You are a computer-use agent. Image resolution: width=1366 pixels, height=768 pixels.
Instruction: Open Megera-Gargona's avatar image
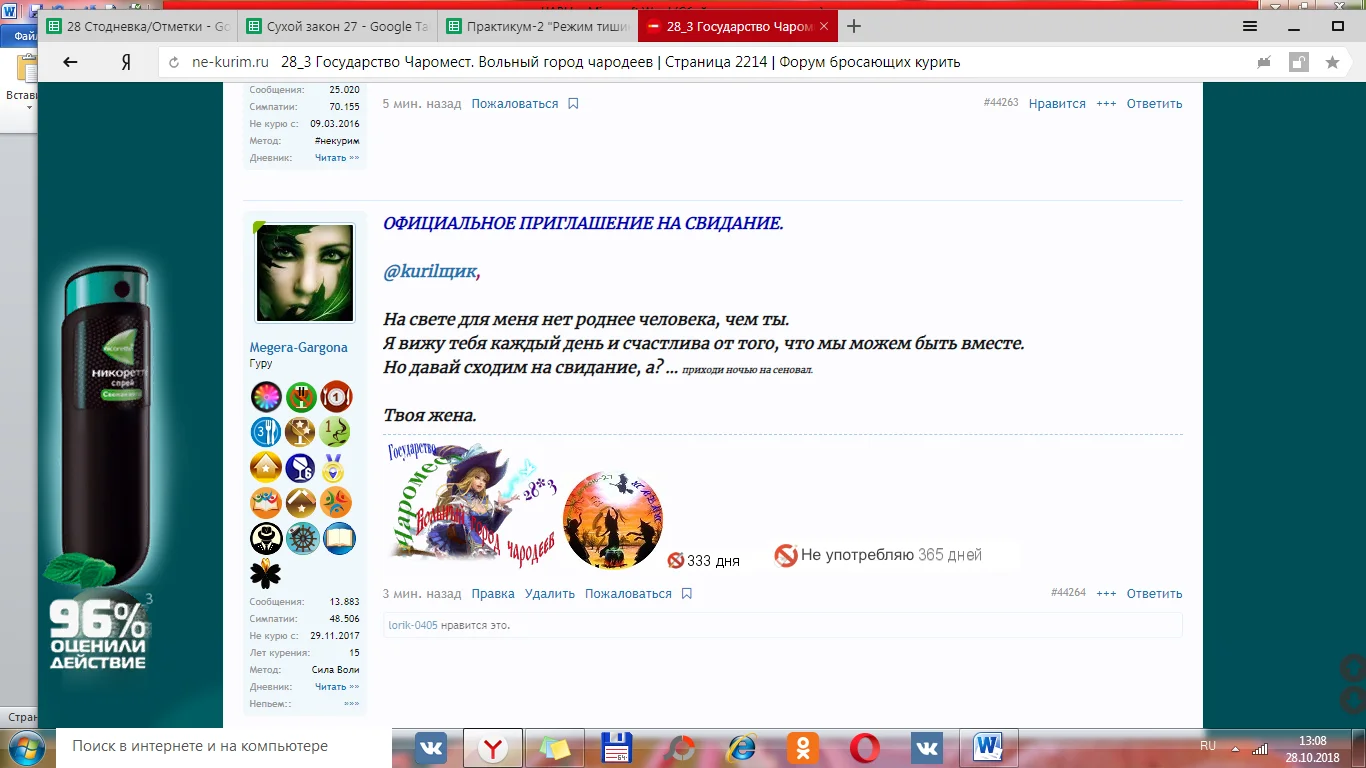point(305,273)
